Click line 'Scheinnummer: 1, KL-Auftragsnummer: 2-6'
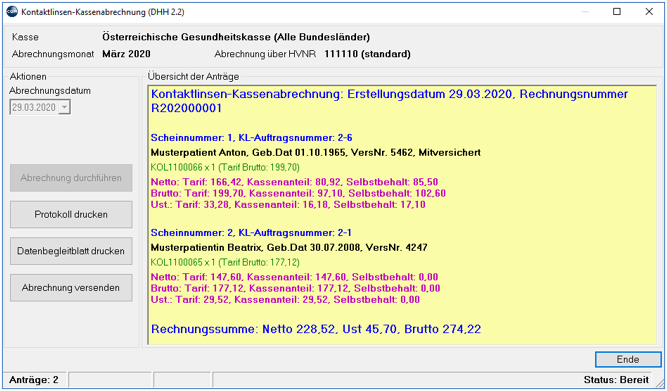 click(x=251, y=138)
